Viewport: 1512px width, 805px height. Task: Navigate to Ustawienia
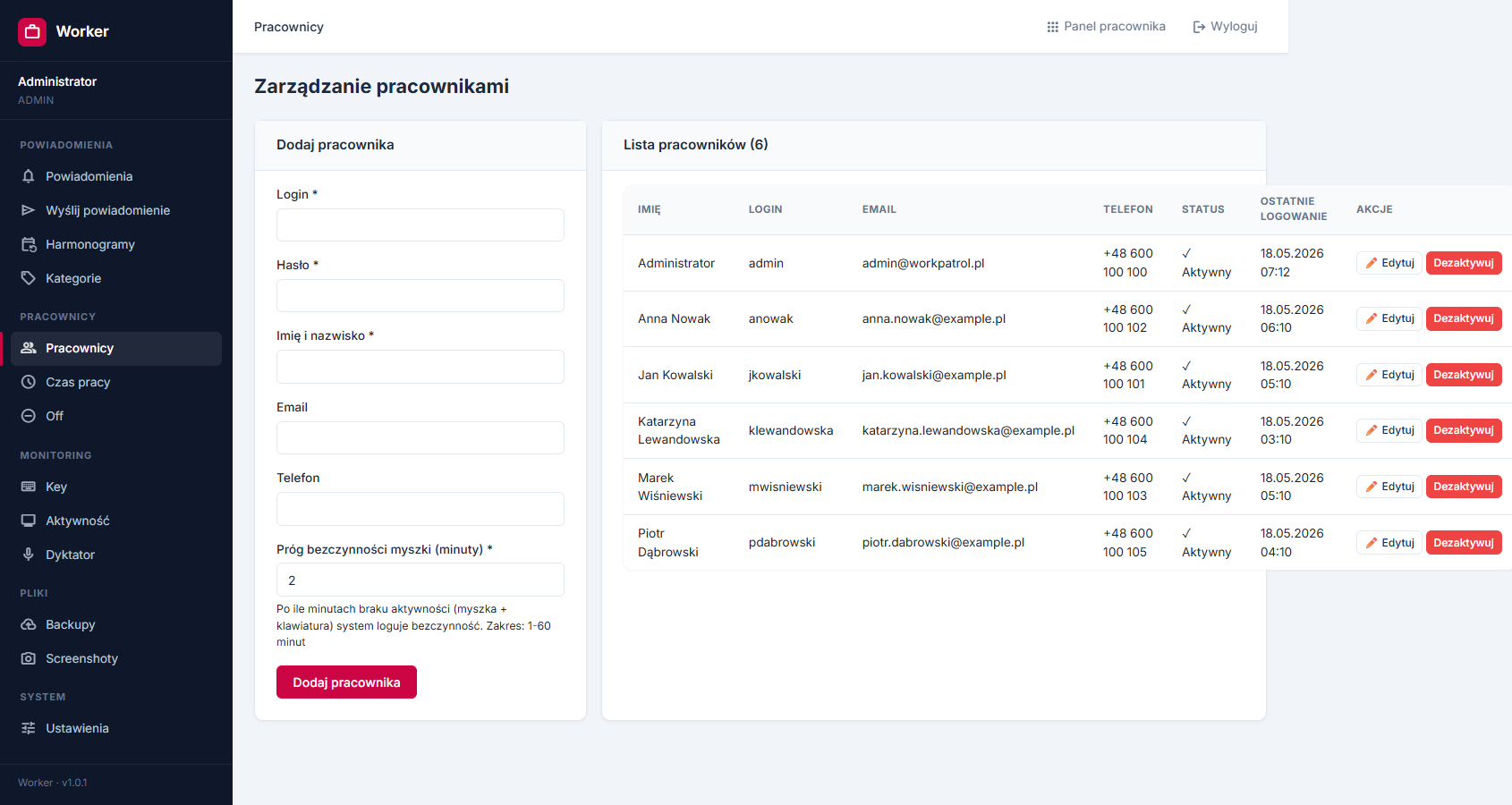pos(116,728)
